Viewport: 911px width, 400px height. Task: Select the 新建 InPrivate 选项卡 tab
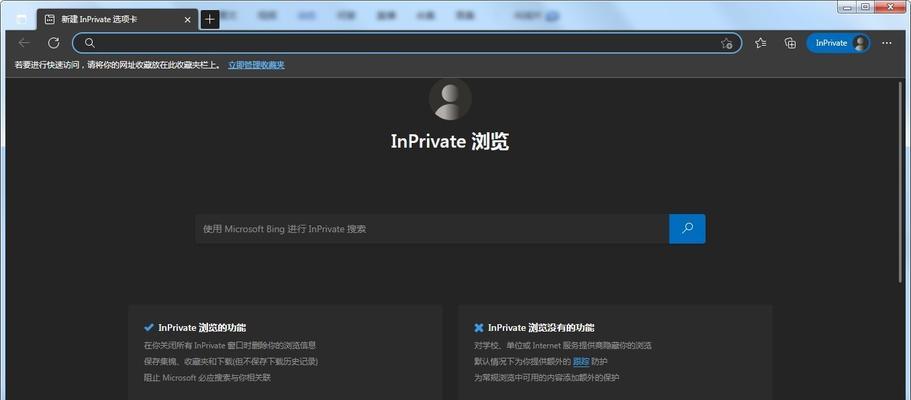tap(110, 19)
